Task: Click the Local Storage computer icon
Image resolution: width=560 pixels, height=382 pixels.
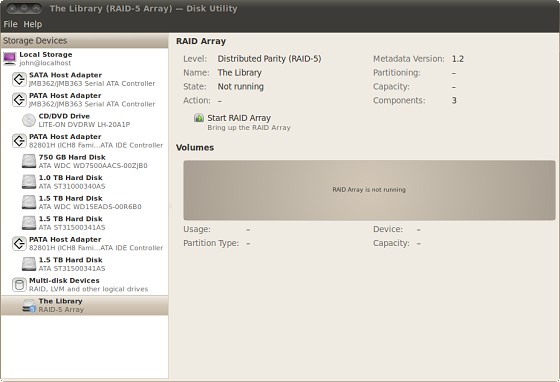Action: click(x=10, y=59)
